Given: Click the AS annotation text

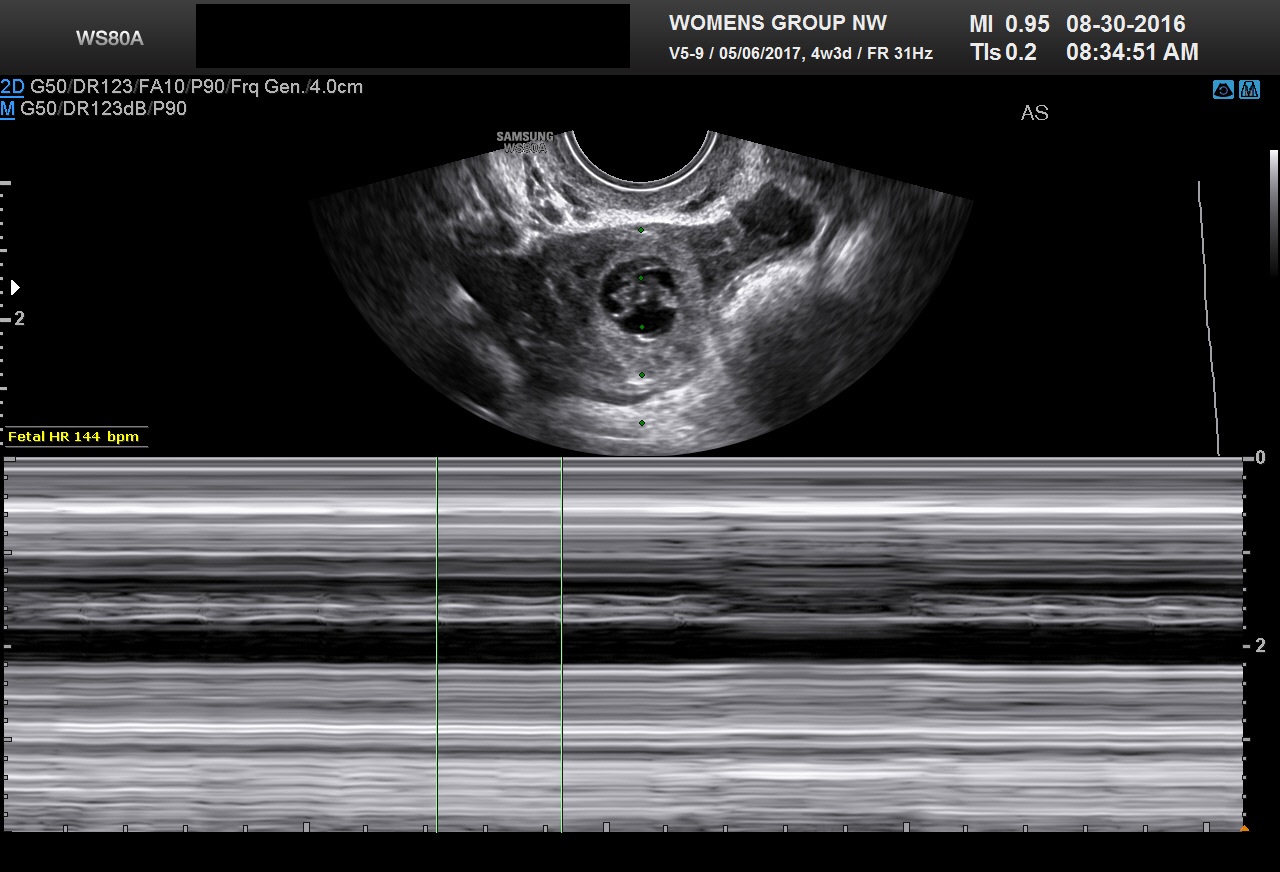Looking at the screenshot, I should coord(1034,113).
